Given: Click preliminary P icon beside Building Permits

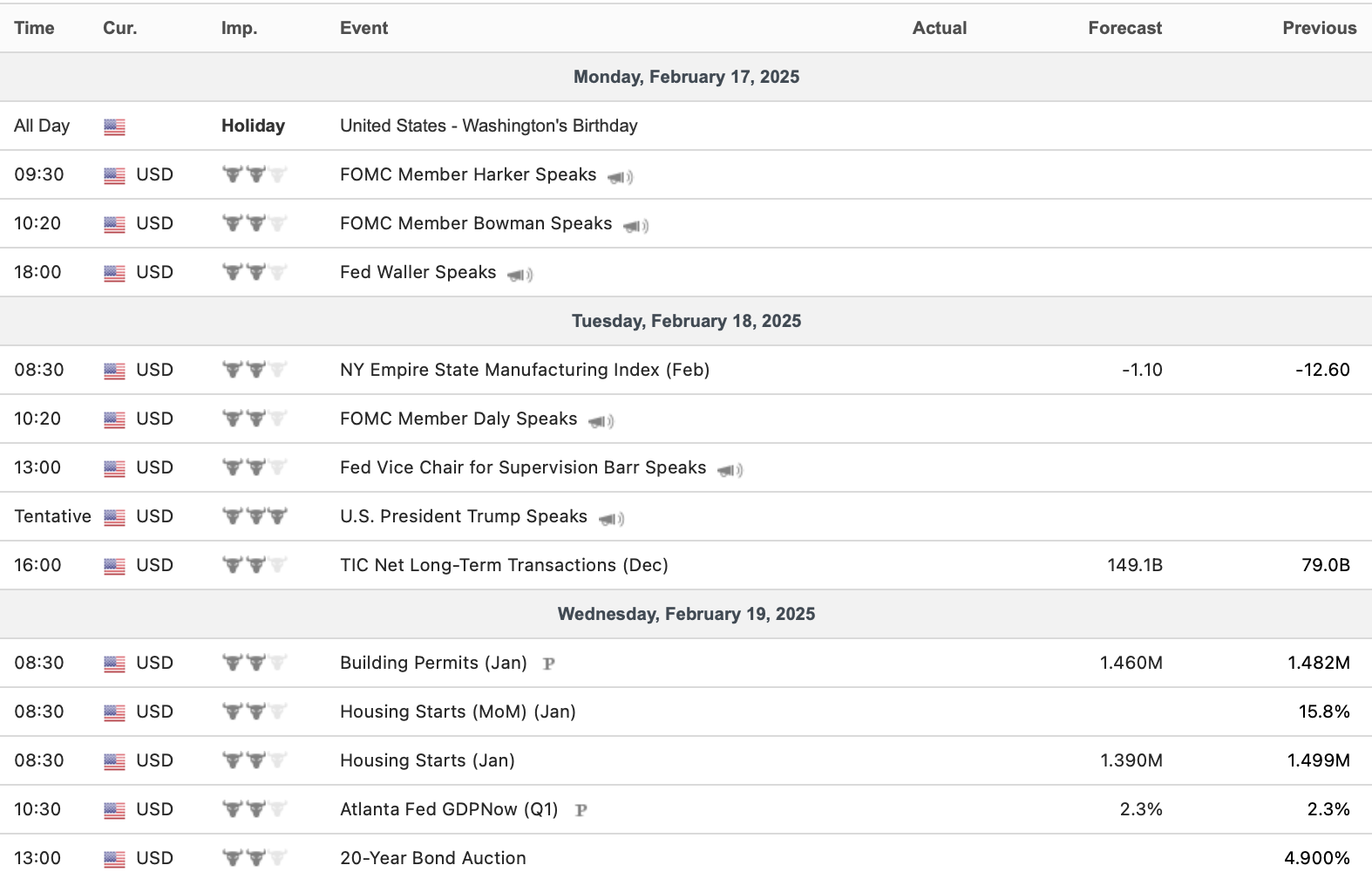Looking at the screenshot, I should coord(548,664).
